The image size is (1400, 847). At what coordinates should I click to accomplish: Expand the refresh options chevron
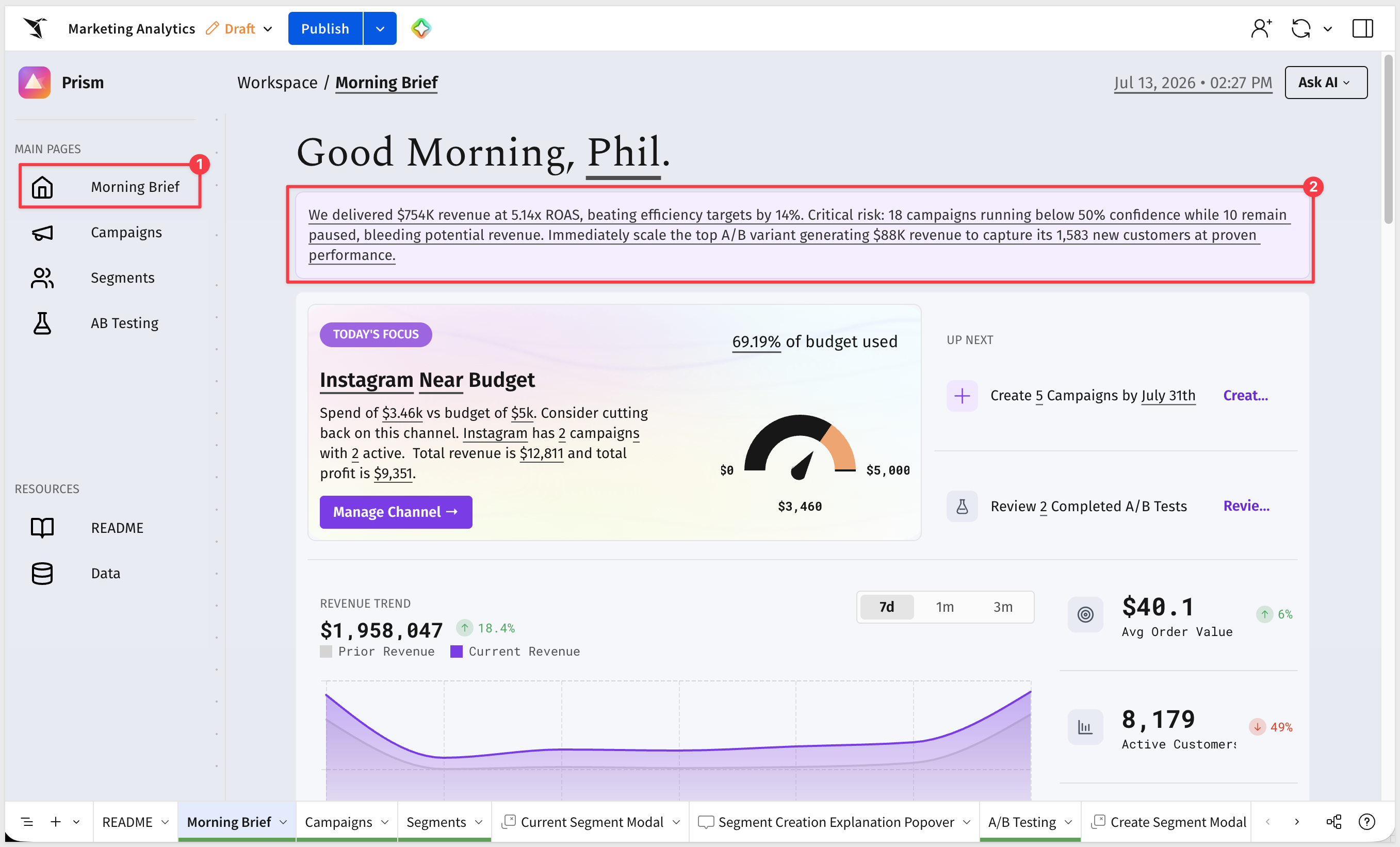[1327, 29]
